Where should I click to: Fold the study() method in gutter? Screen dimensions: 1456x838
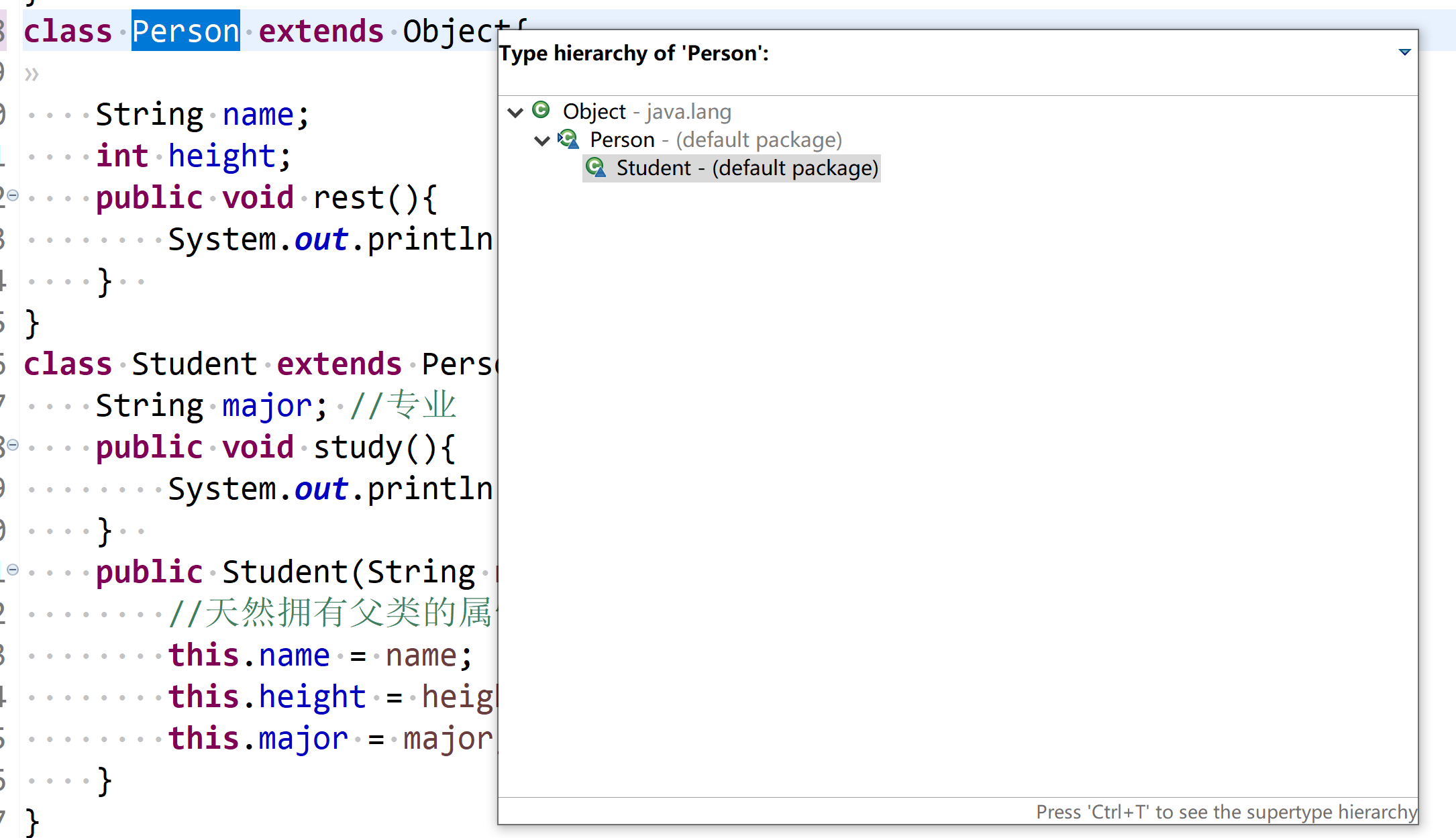point(13,446)
